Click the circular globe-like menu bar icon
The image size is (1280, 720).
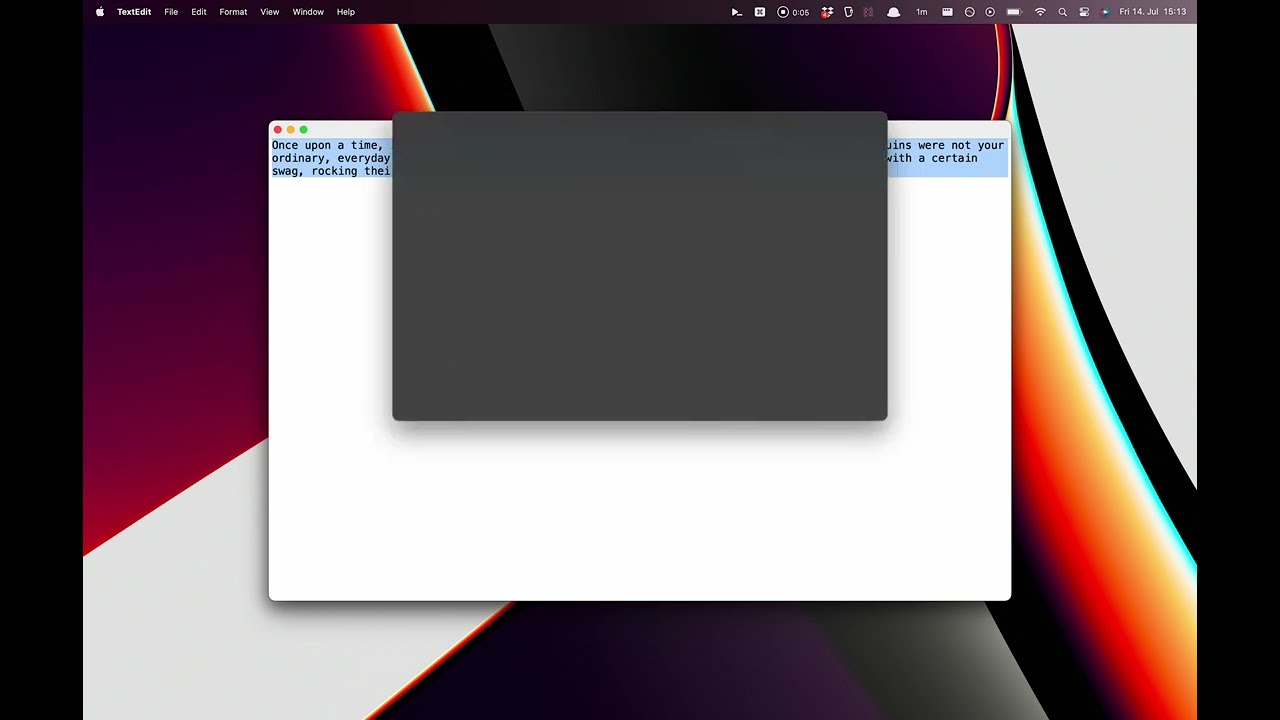(x=969, y=12)
